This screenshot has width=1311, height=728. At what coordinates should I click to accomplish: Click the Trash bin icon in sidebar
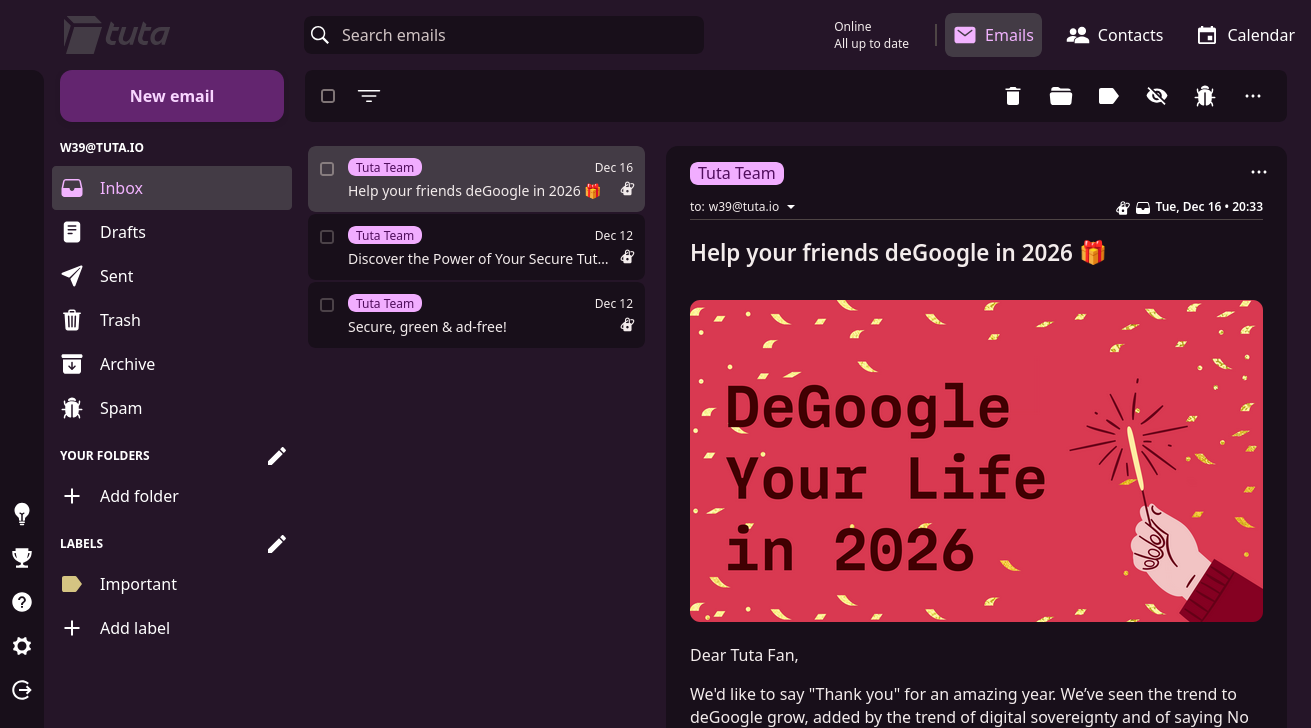coord(72,320)
